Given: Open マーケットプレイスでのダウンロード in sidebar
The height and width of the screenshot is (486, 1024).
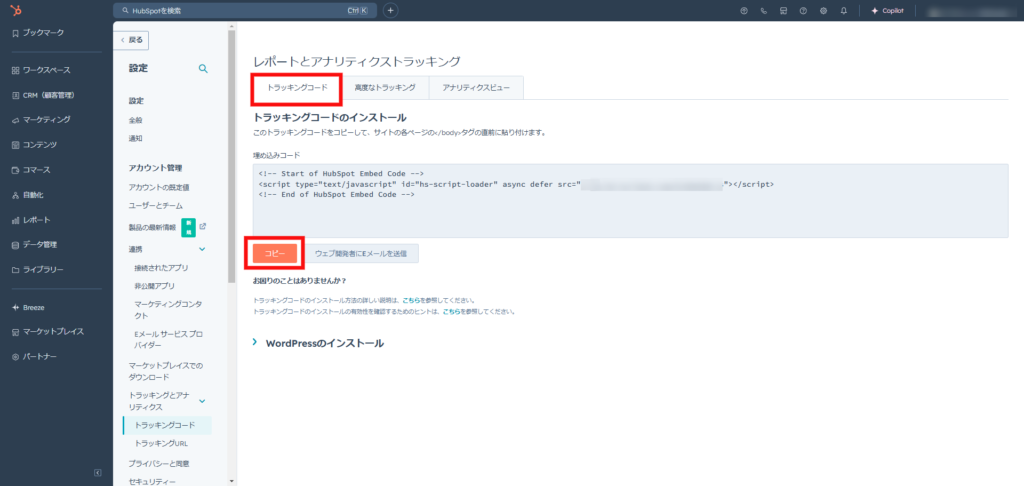Looking at the screenshot, I should click(166, 372).
